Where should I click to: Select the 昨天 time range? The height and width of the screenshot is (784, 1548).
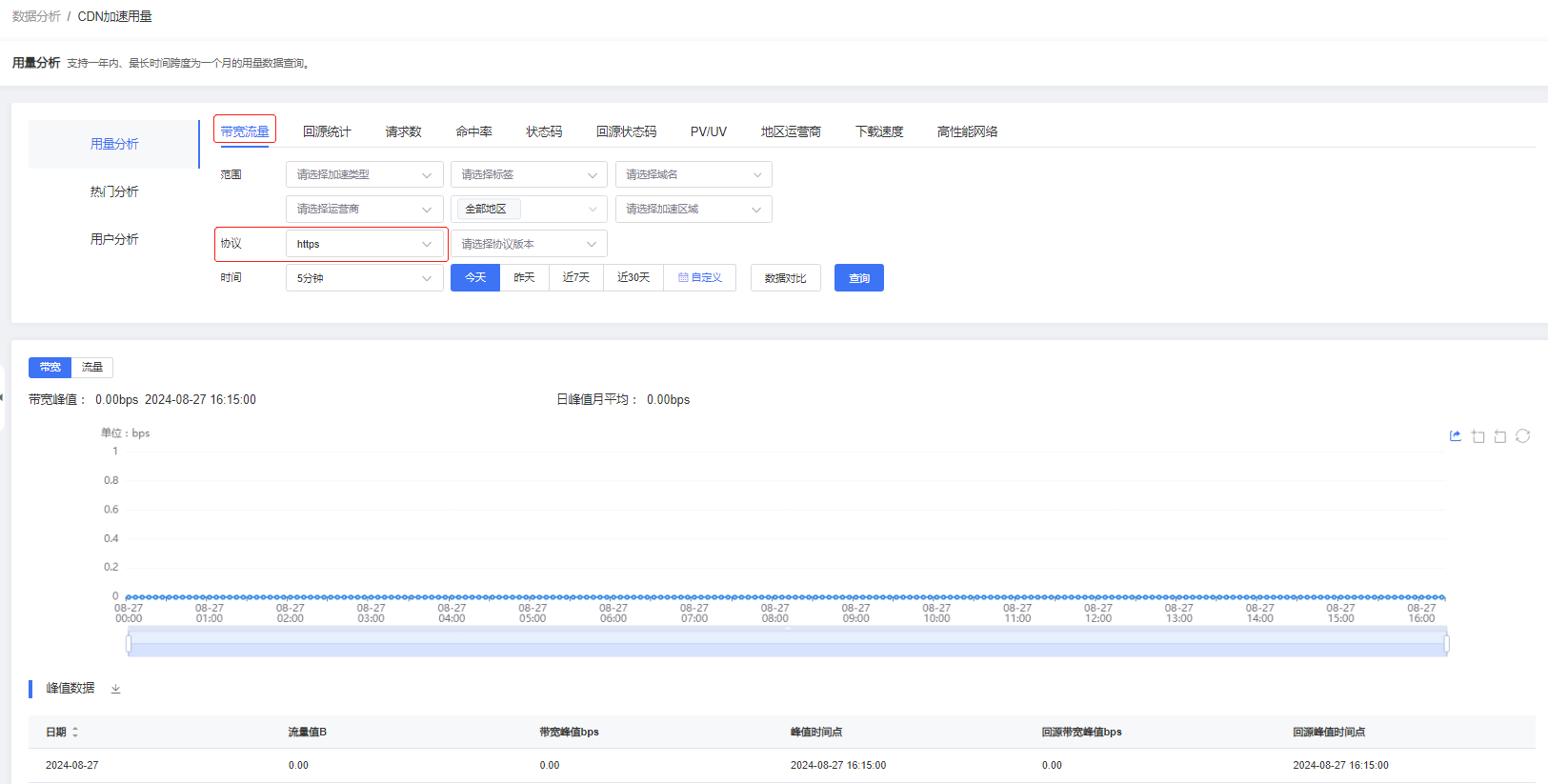point(524,277)
